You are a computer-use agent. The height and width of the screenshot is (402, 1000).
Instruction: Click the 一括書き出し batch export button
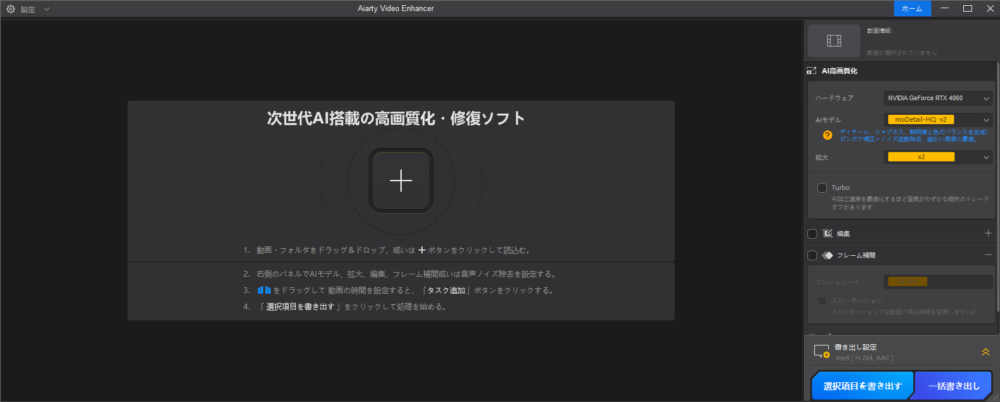953,386
